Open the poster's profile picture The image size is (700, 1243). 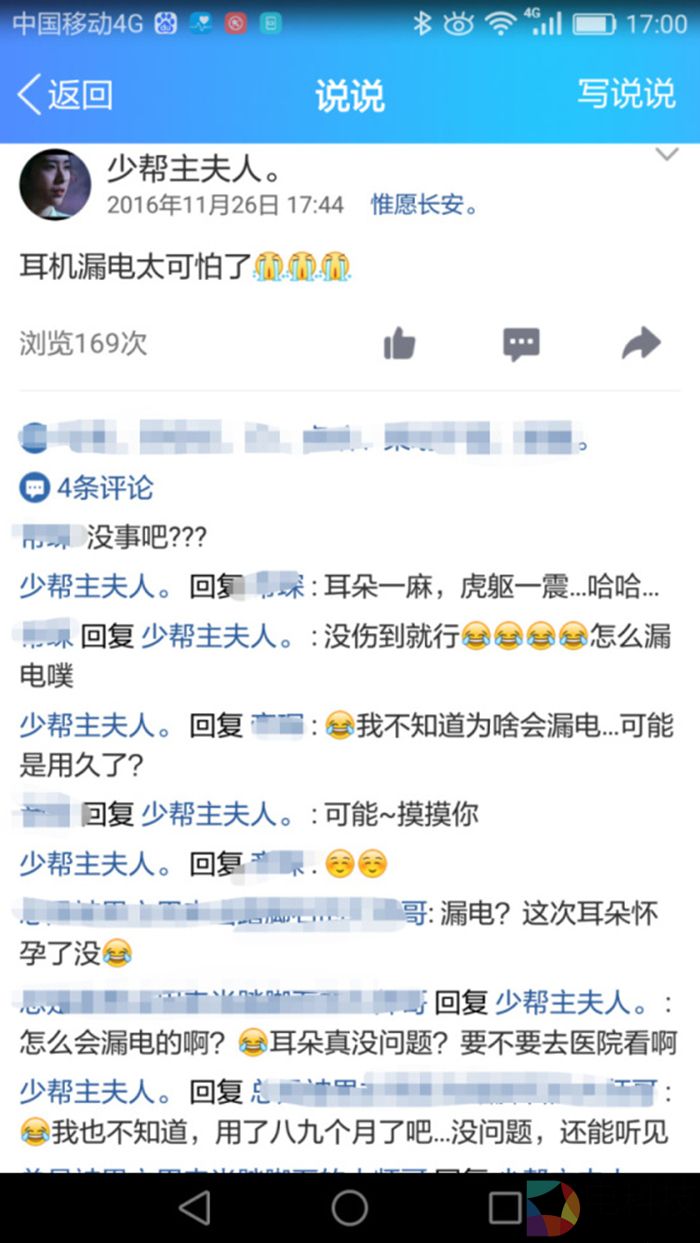pyautogui.click(x=55, y=185)
